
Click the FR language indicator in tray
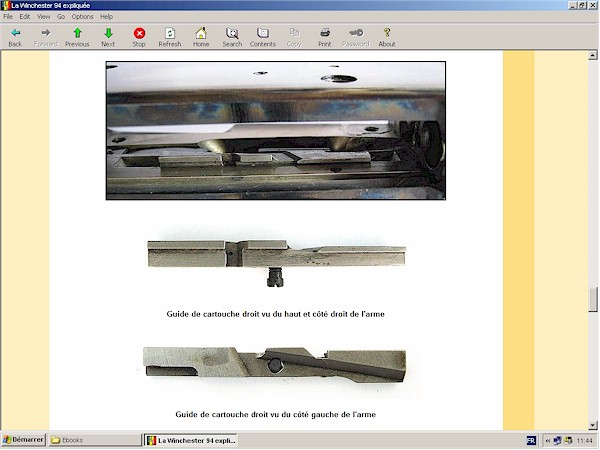(x=531, y=440)
